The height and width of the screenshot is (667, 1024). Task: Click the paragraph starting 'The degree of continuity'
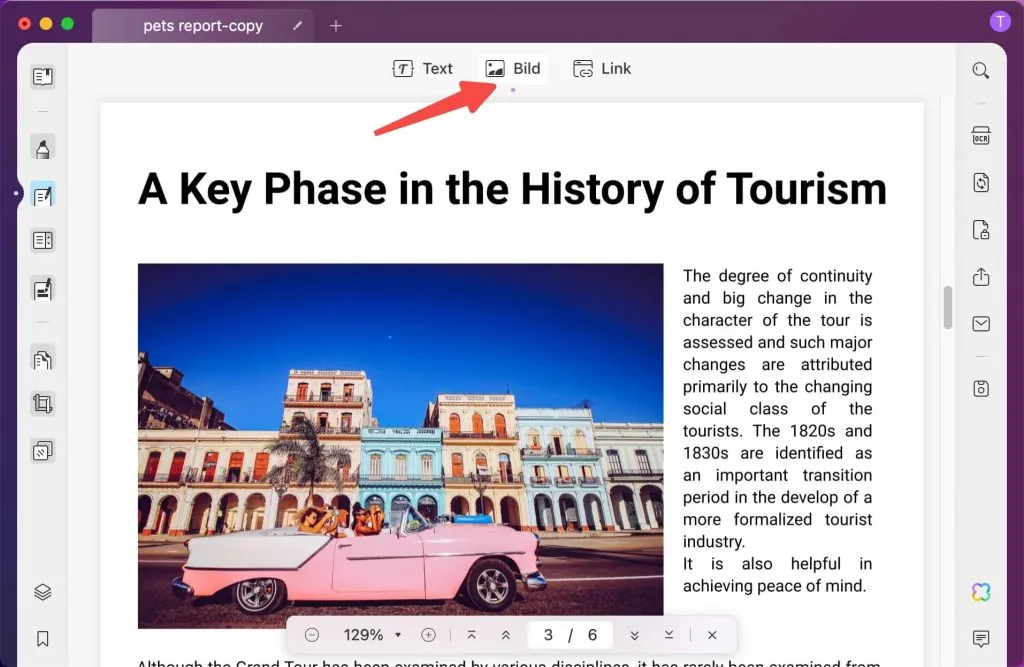pyautogui.click(x=777, y=408)
